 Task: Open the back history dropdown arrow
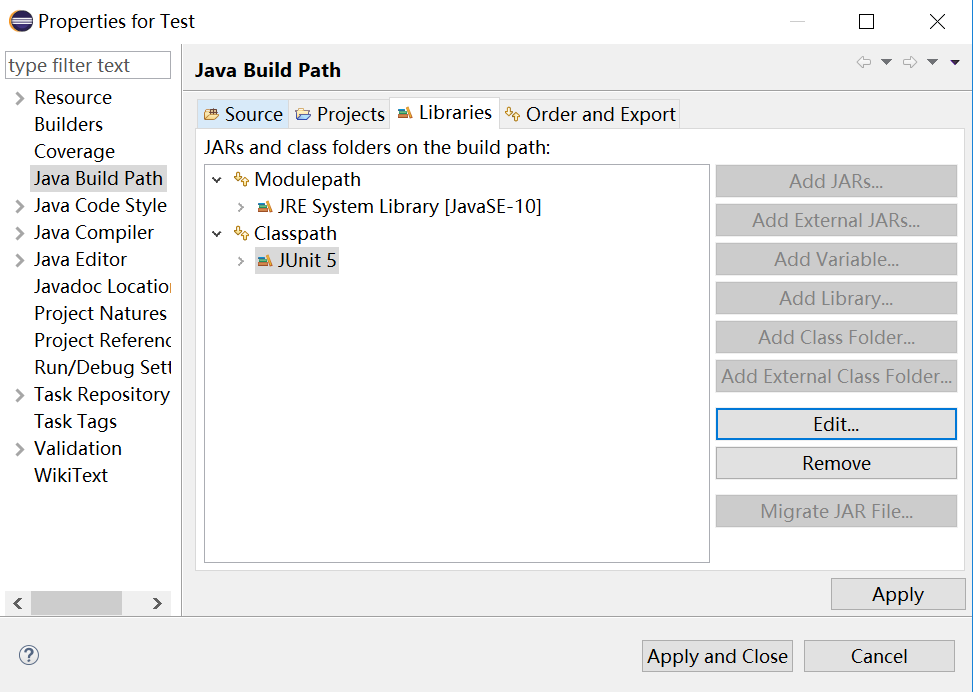[x=887, y=62]
